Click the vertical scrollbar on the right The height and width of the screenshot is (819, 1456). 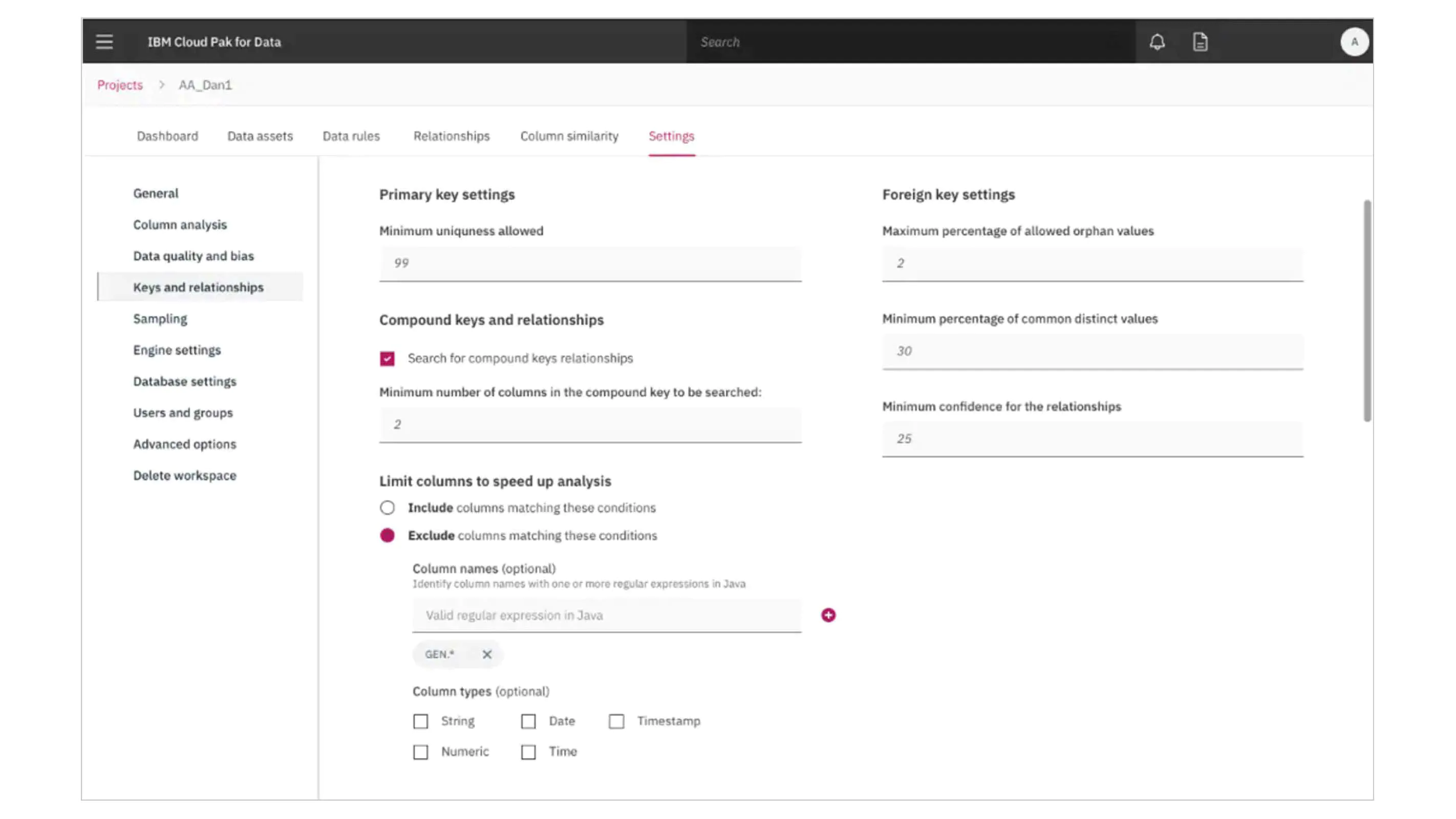pyautogui.click(x=1367, y=311)
